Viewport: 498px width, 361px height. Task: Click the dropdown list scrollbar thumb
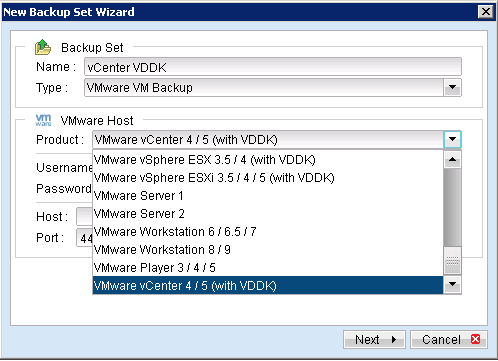452,260
